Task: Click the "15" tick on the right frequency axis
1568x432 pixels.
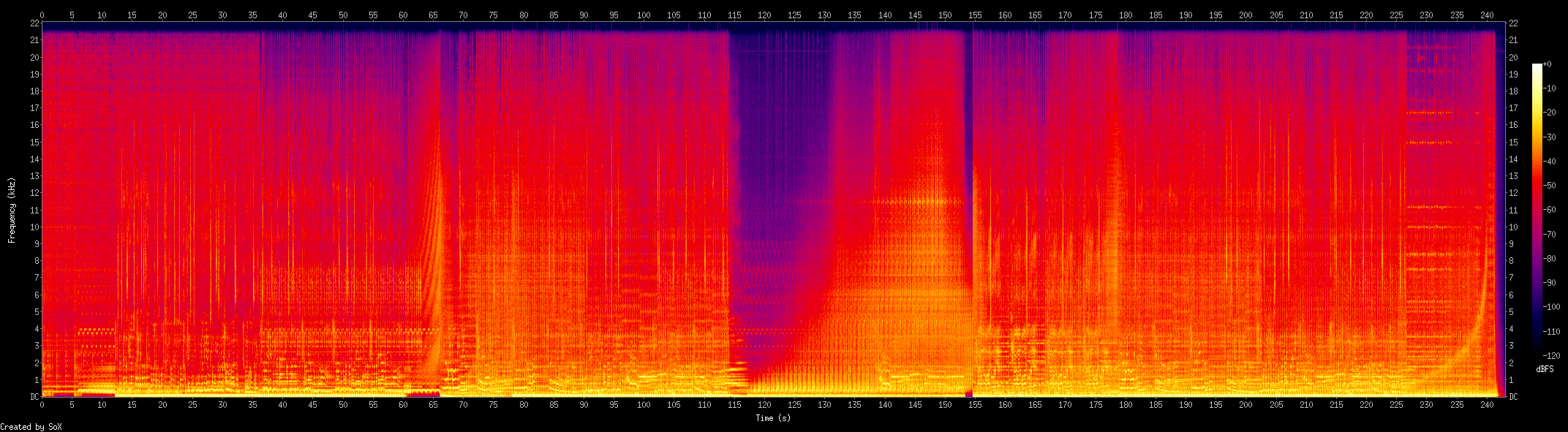Action: 1513,143
